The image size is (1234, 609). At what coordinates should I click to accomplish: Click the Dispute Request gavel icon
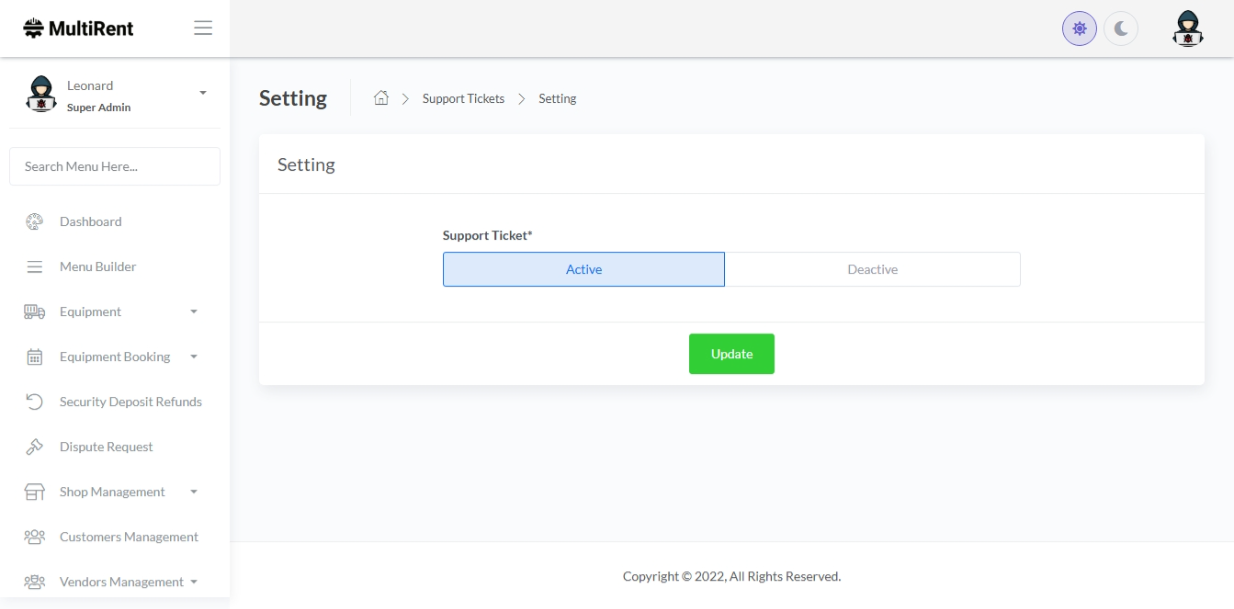click(x=34, y=447)
